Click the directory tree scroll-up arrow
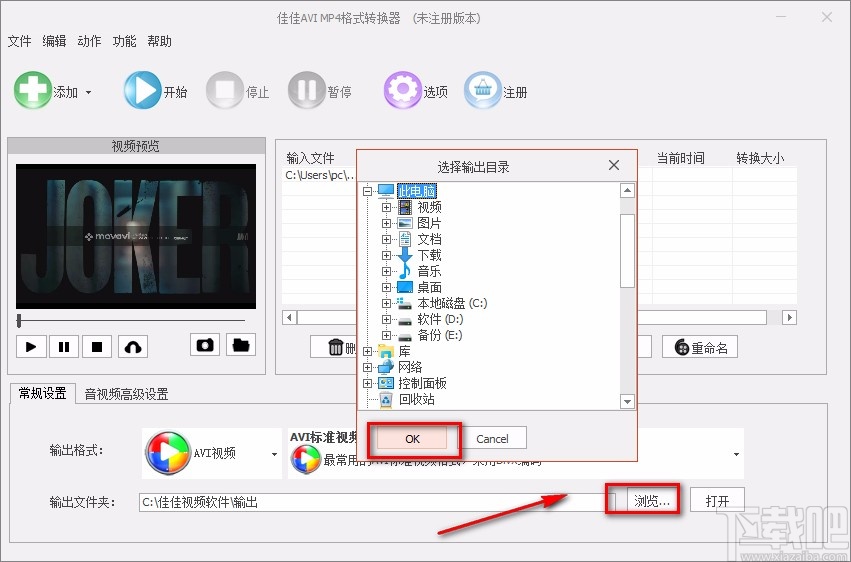The width and height of the screenshot is (851, 562). pyautogui.click(x=627, y=190)
